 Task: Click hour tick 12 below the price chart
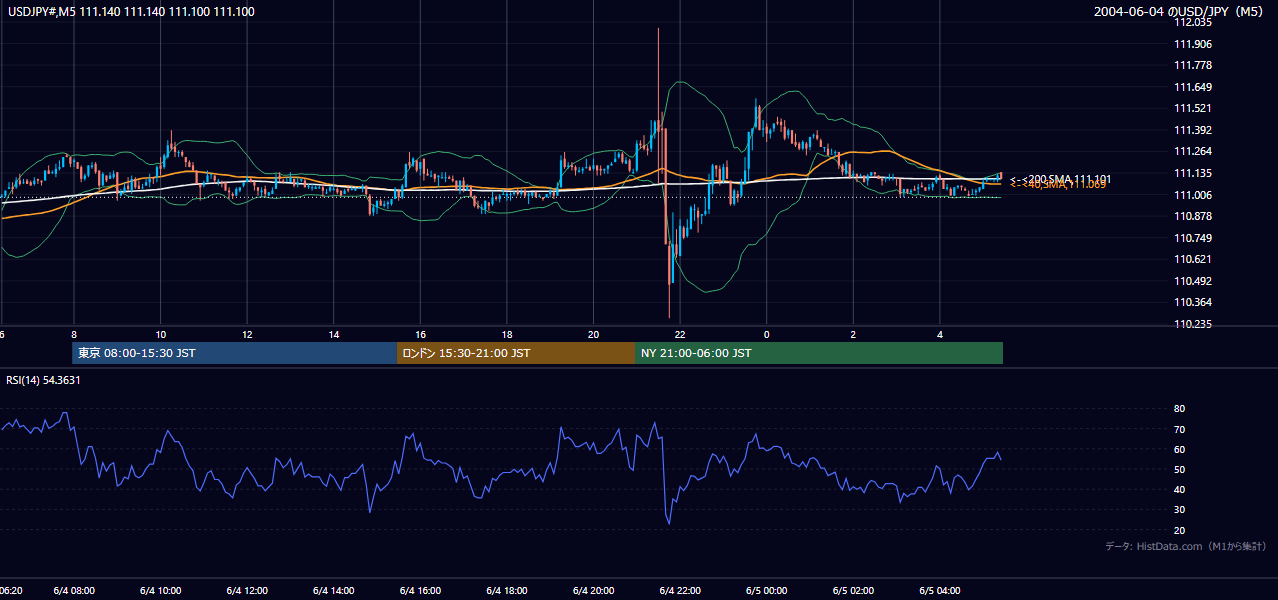247,334
